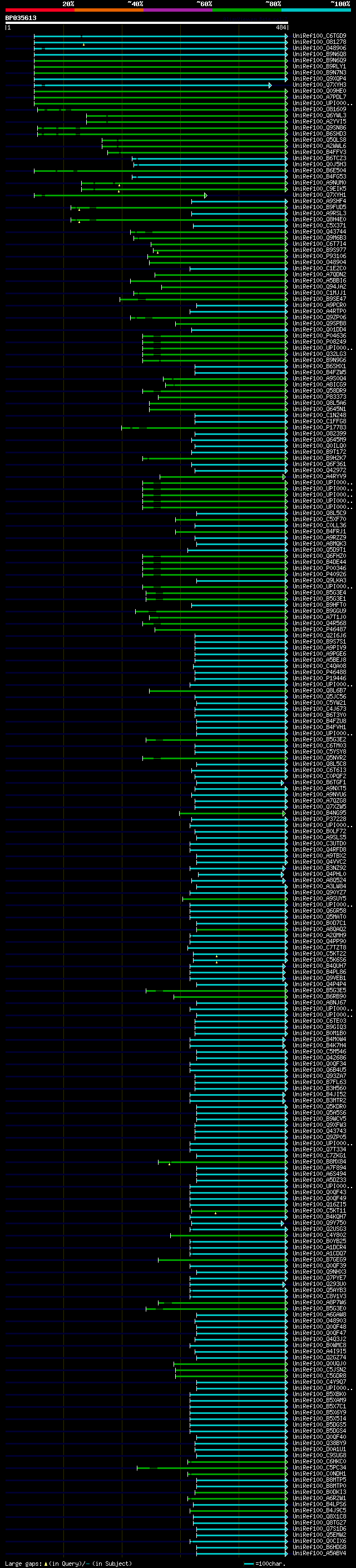This screenshot has width=356, height=1568.
Task: Click the purple ~60% identity legend segment
Action: 177,10
